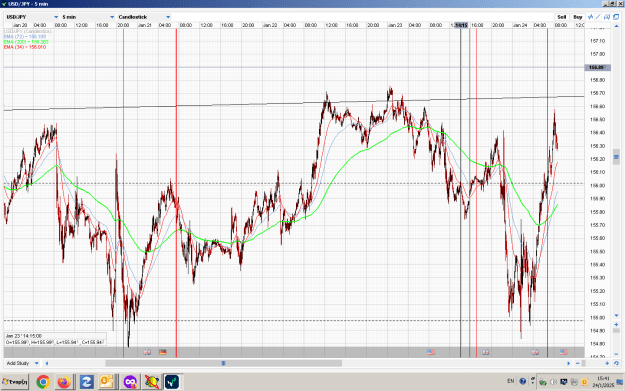Open the planet icon app in taskbar
Screen dimensions: 625x391
[151, 382]
